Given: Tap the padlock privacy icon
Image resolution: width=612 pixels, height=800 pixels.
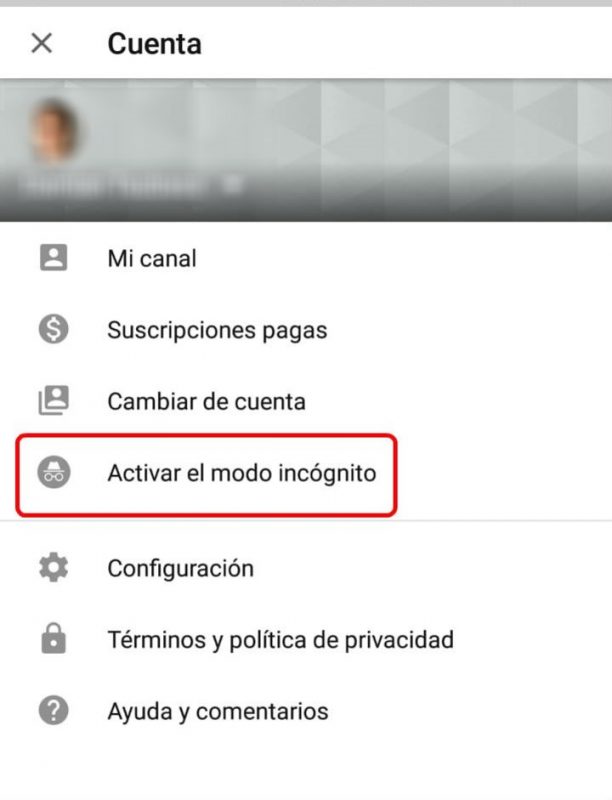Looking at the screenshot, I should click(x=54, y=639).
